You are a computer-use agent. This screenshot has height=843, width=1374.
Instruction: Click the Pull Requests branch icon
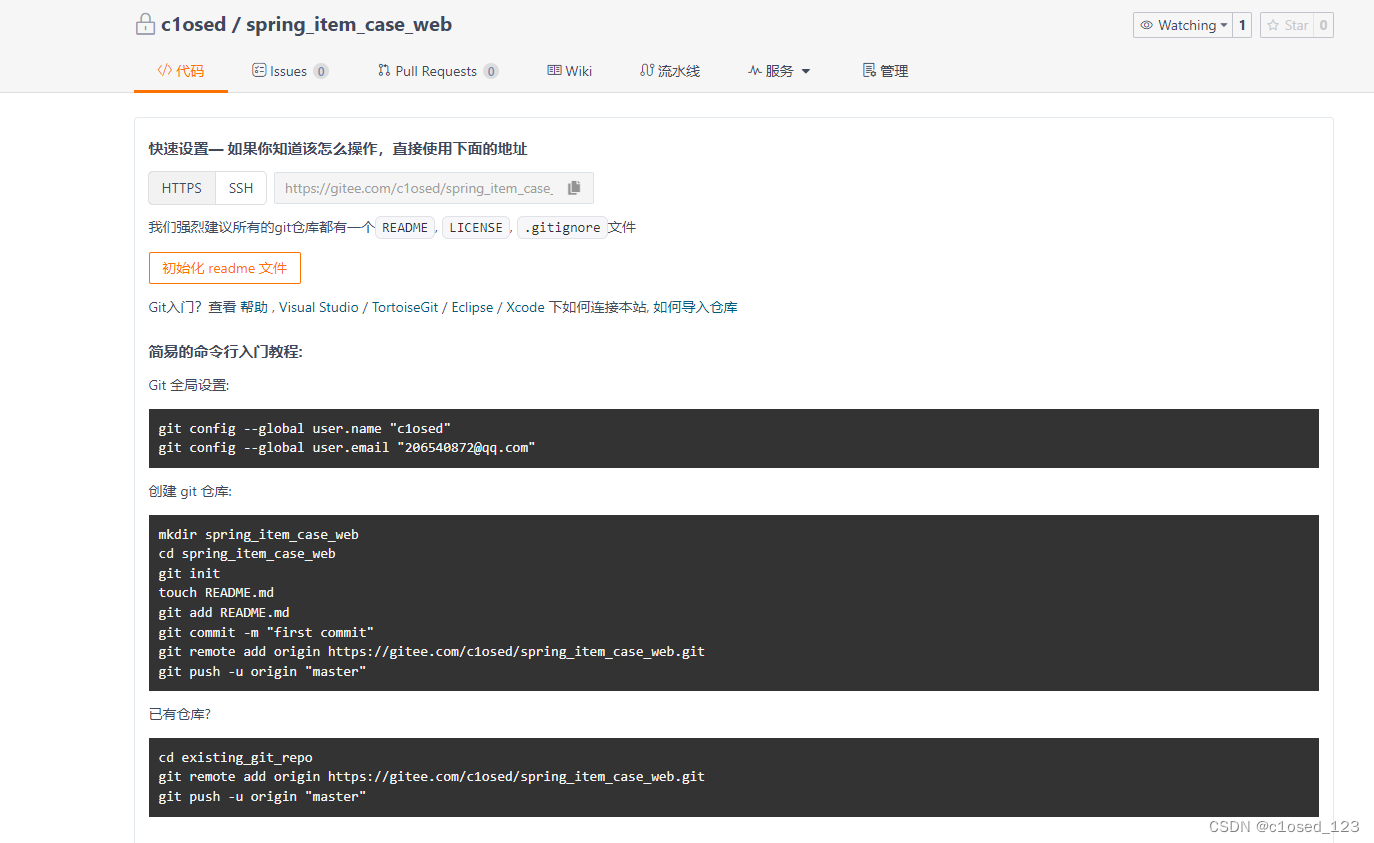(384, 71)
